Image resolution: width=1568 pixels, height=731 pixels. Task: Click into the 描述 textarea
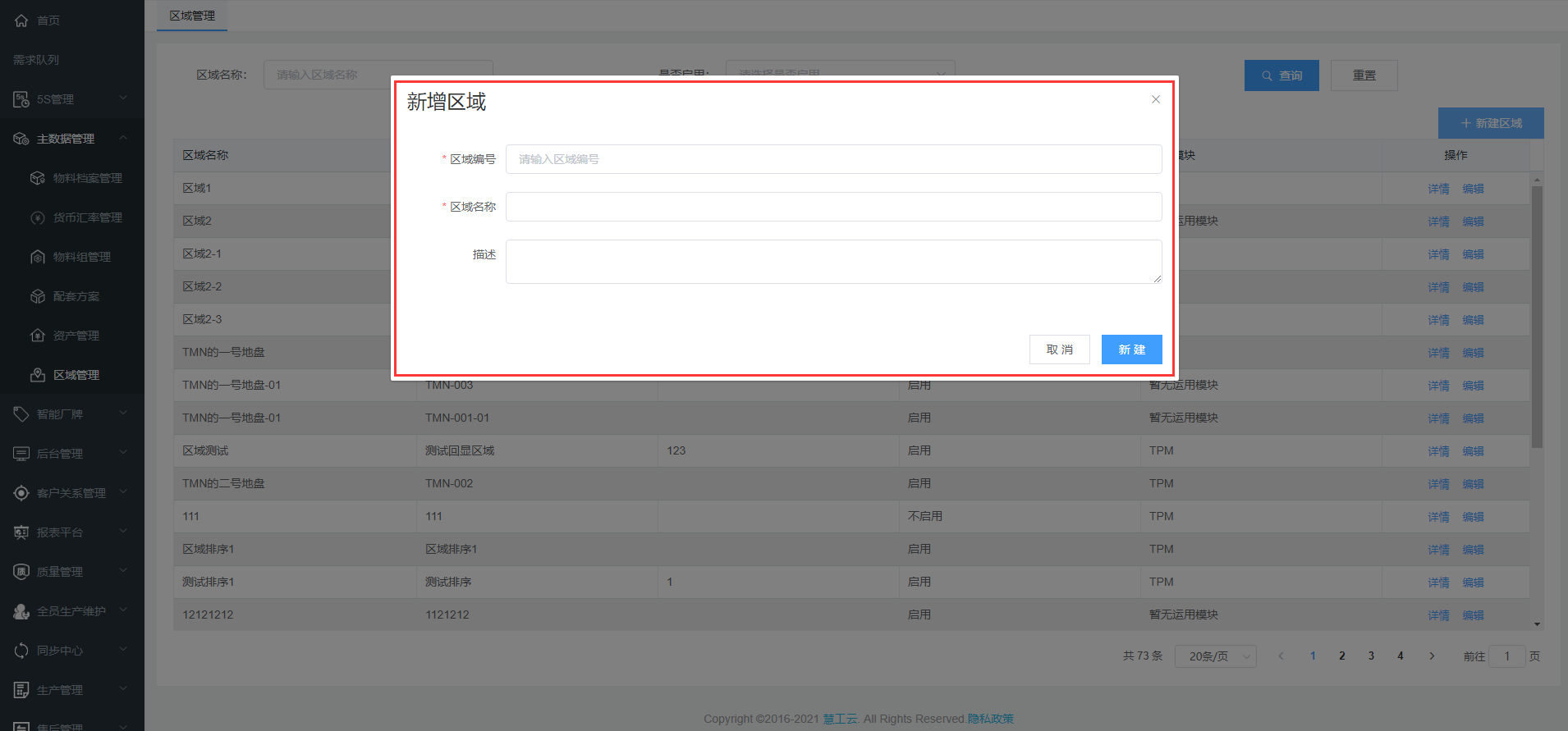click(x=832, y=262)
